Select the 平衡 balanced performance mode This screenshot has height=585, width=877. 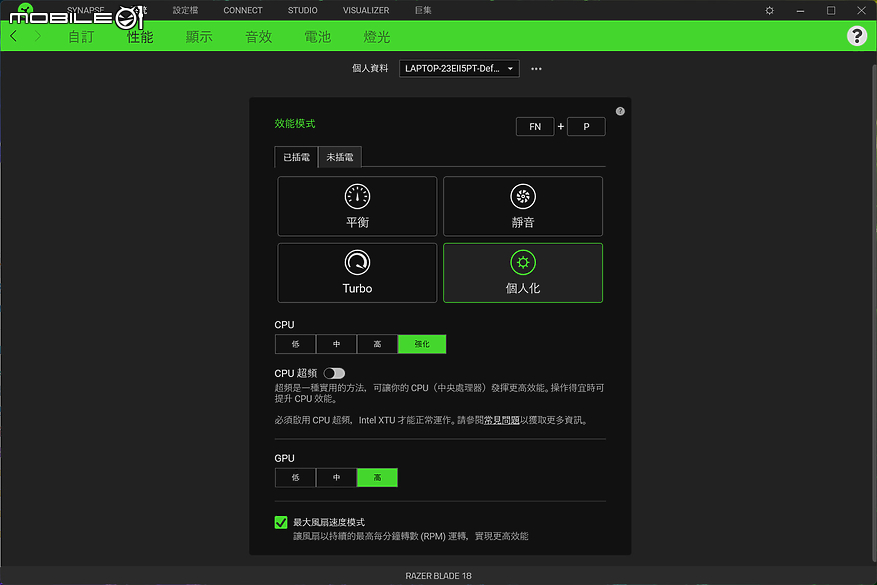point(357,206)
